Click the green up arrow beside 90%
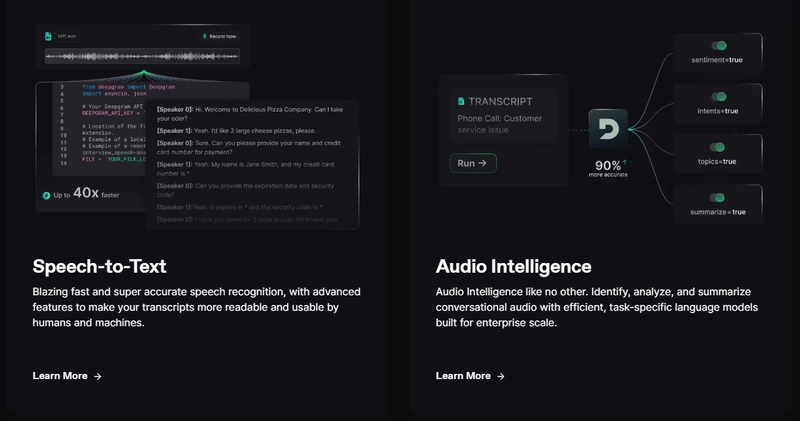The width and height of the screenshot is (800, 421). tap(626, 161)
